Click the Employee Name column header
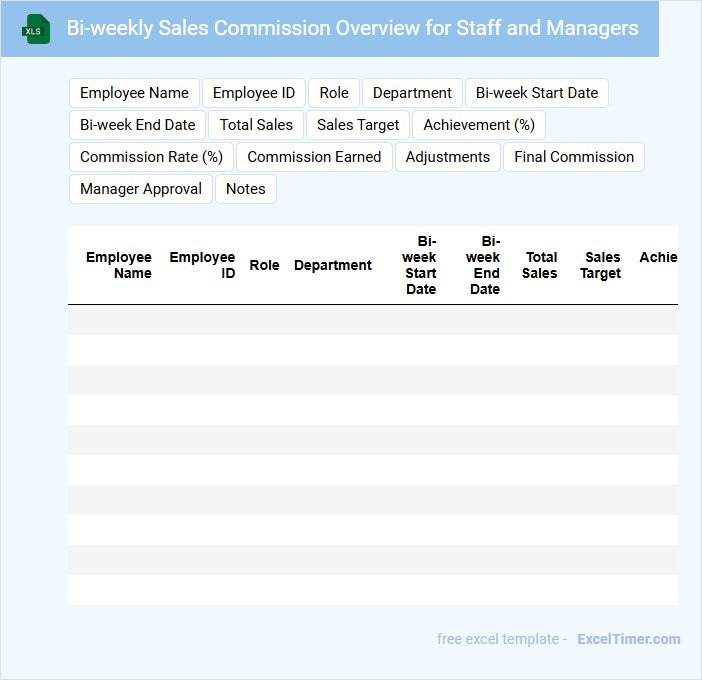 pos(119,265)
